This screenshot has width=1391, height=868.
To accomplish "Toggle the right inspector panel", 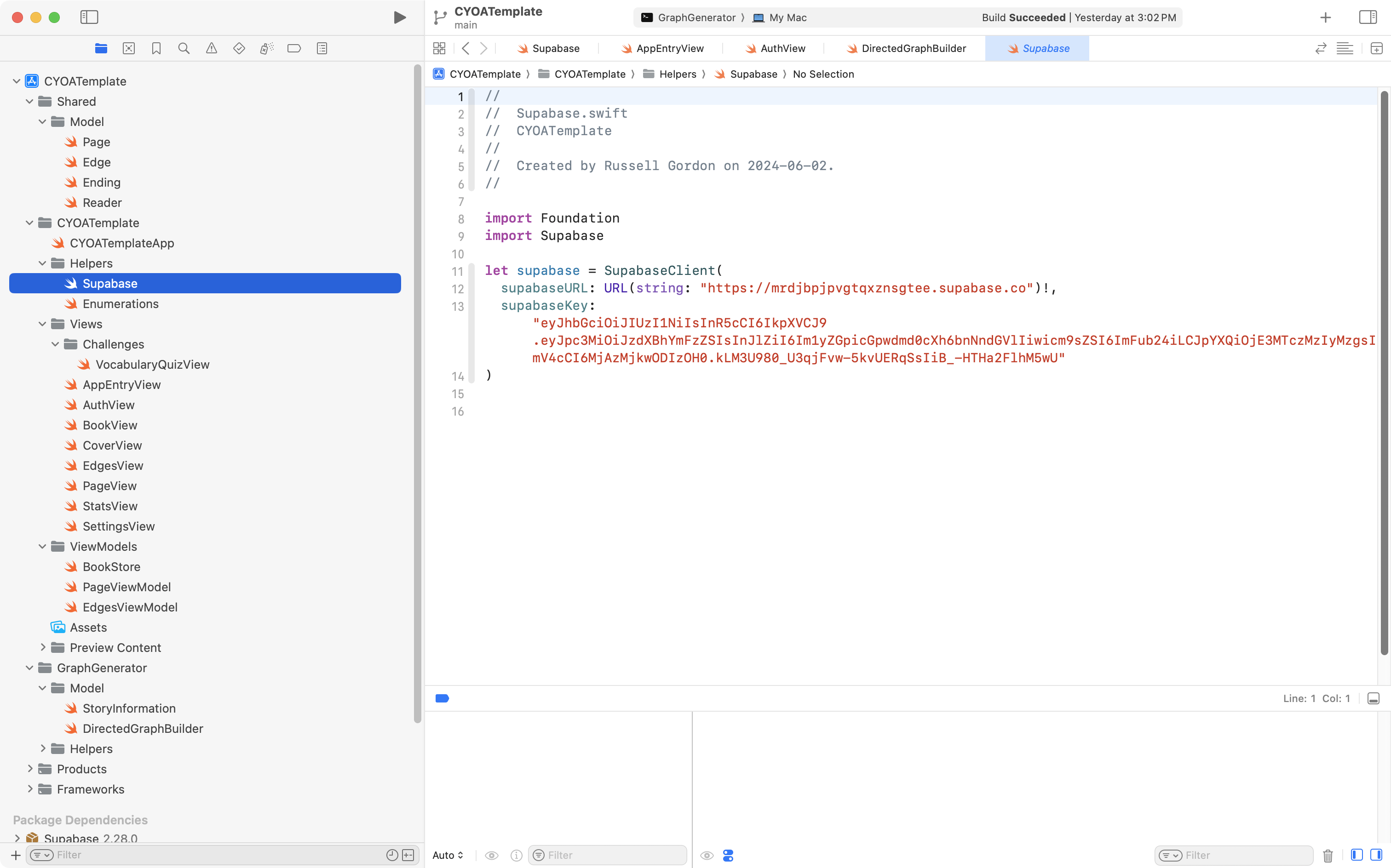I will pos(1368,17).
